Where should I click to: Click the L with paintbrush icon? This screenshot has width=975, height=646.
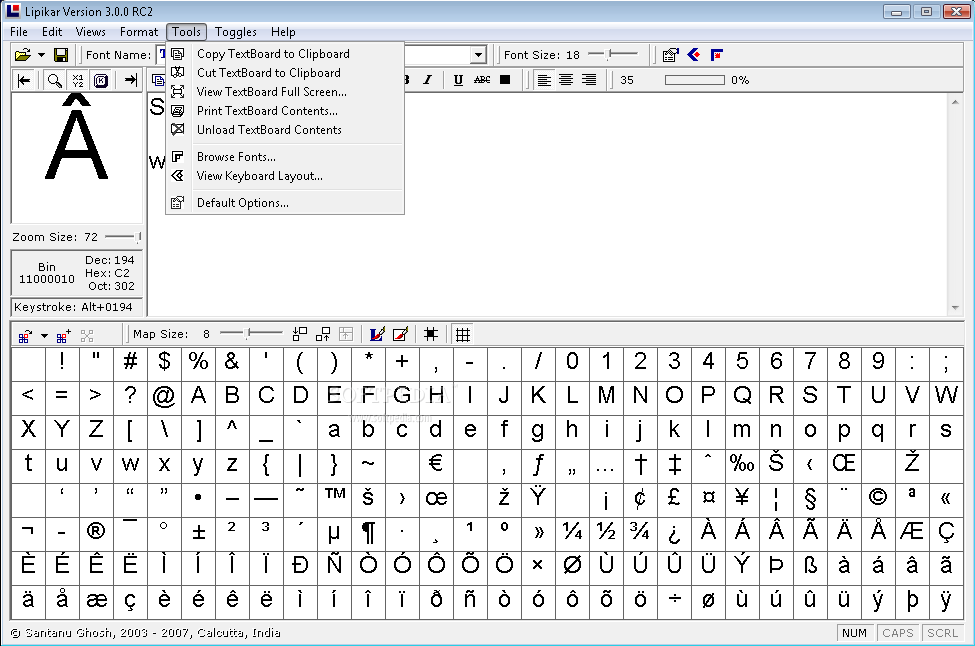(377, 335)
